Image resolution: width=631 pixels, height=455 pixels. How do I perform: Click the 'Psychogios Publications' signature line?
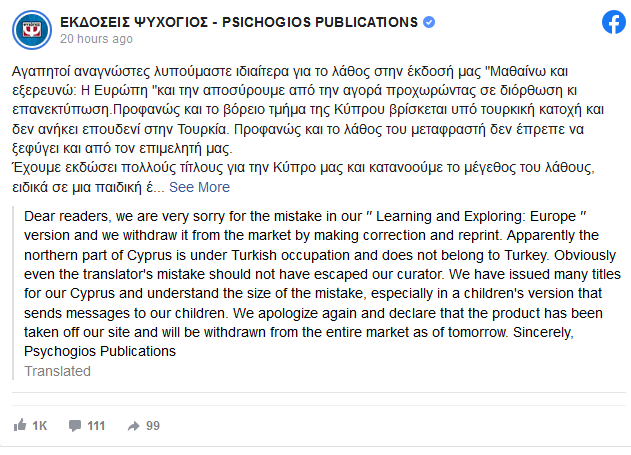(100, 351)
